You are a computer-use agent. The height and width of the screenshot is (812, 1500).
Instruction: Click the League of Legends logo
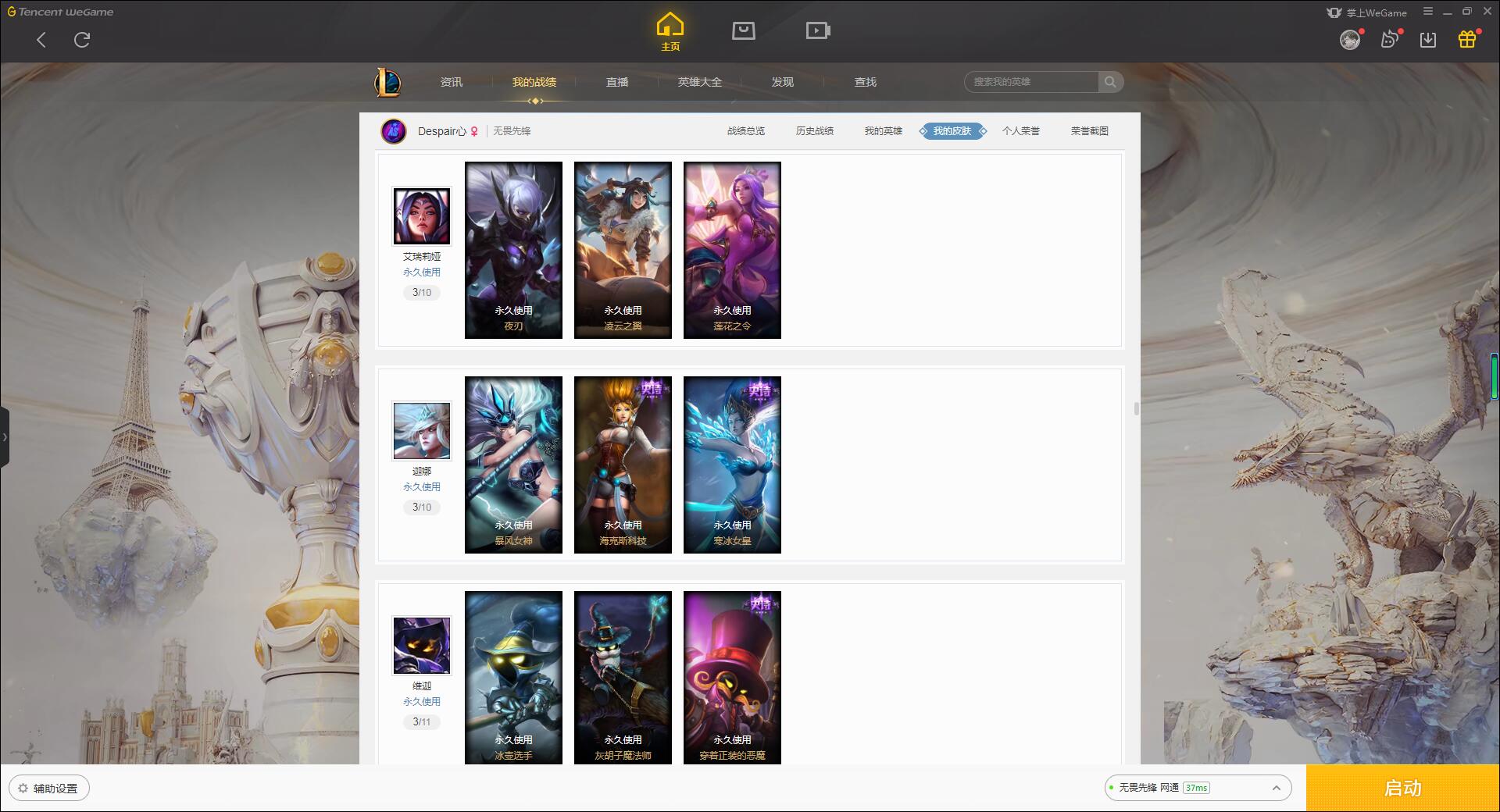387,82
